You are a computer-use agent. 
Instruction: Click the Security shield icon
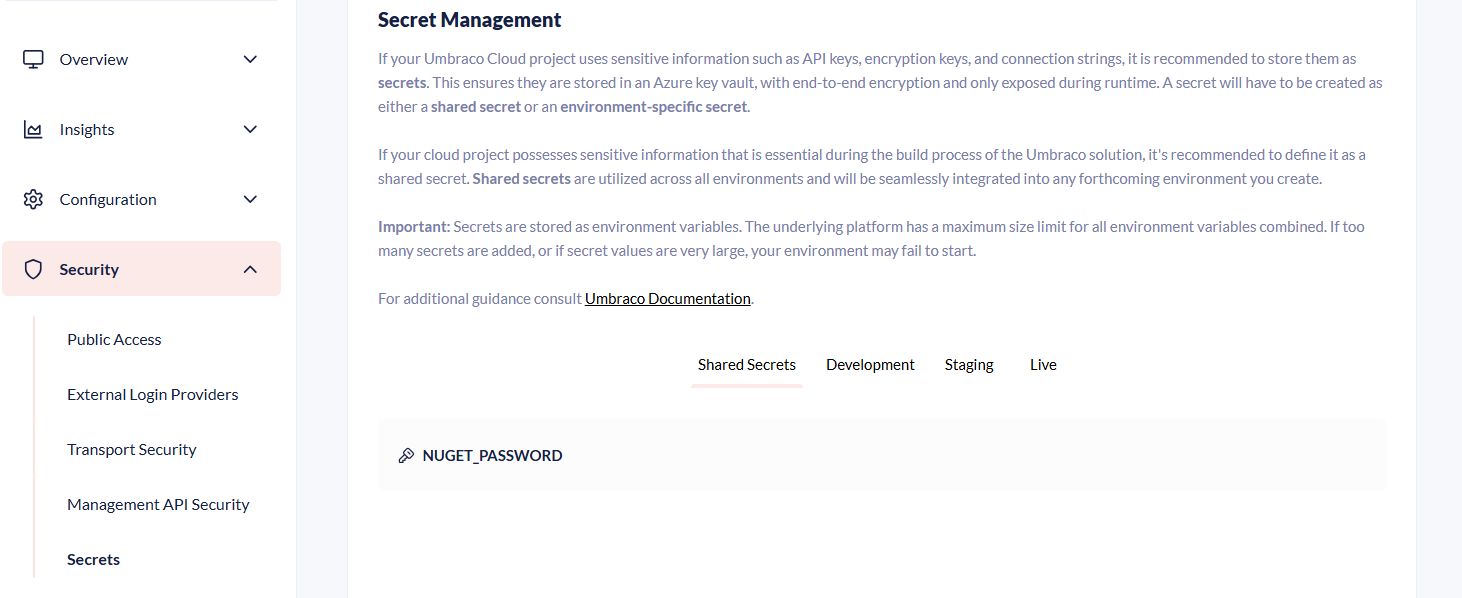[33, 270]
